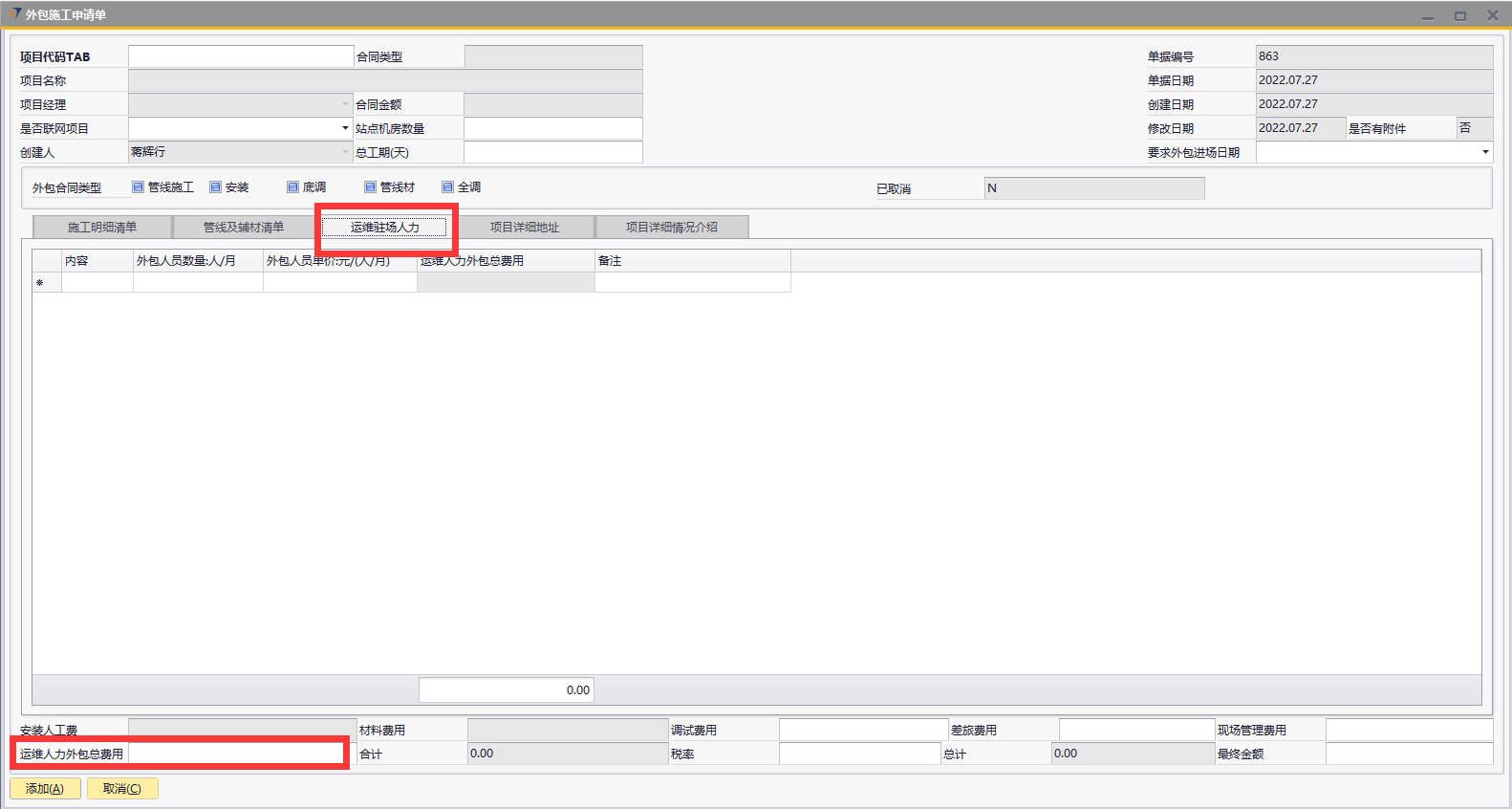Screen dimensions: 1512x809
Task: Focus the 项目代码TAB input field
Action: 241,56
